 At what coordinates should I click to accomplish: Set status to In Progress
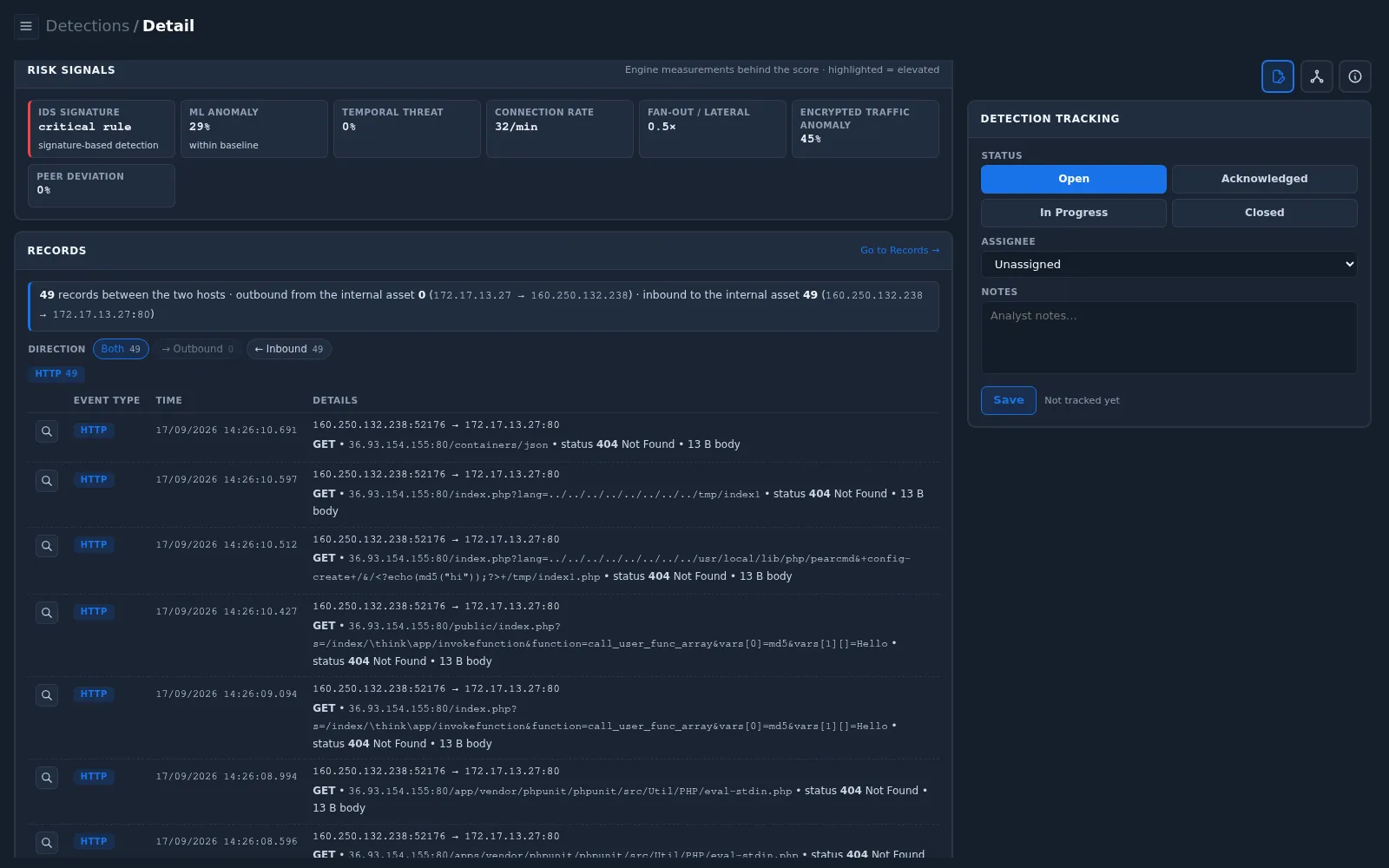click(1074, 213)
